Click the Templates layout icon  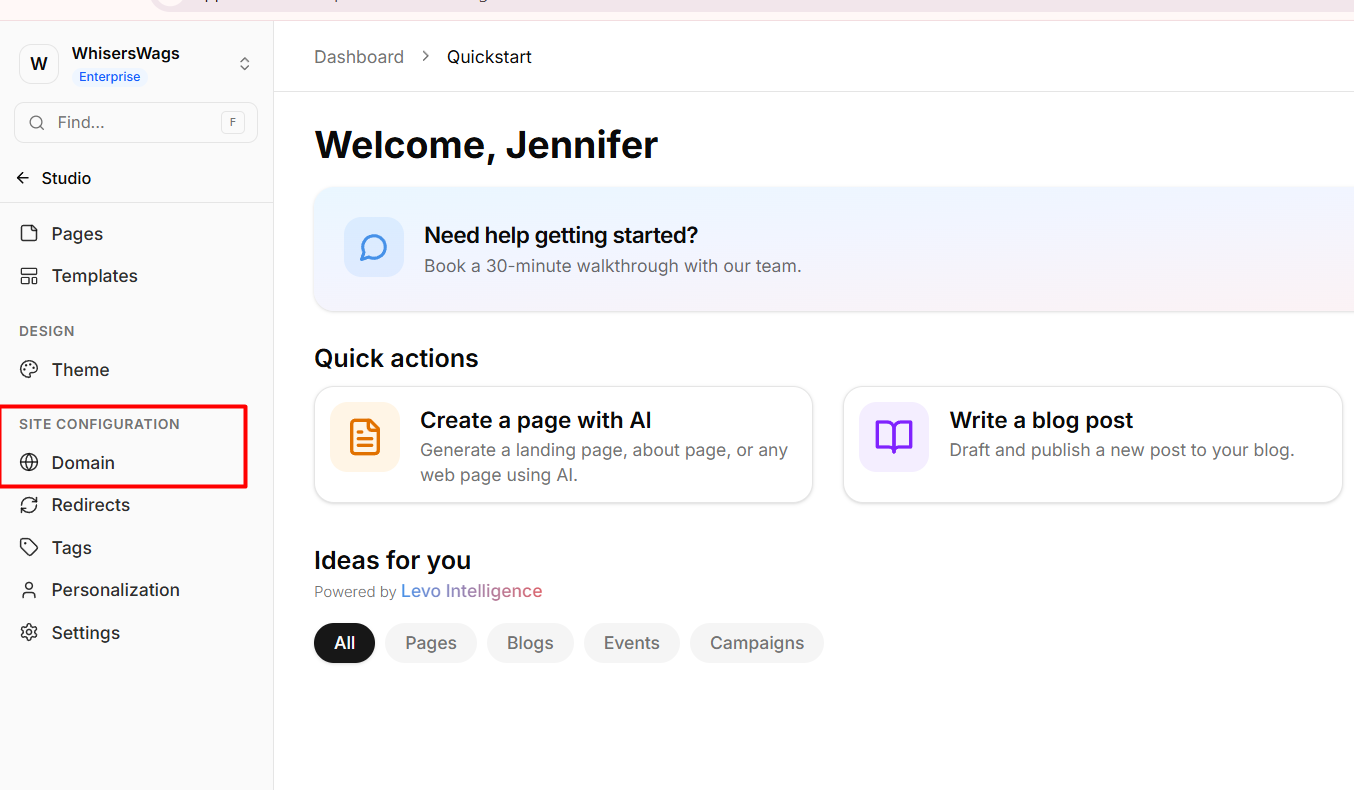click(29, 276)
